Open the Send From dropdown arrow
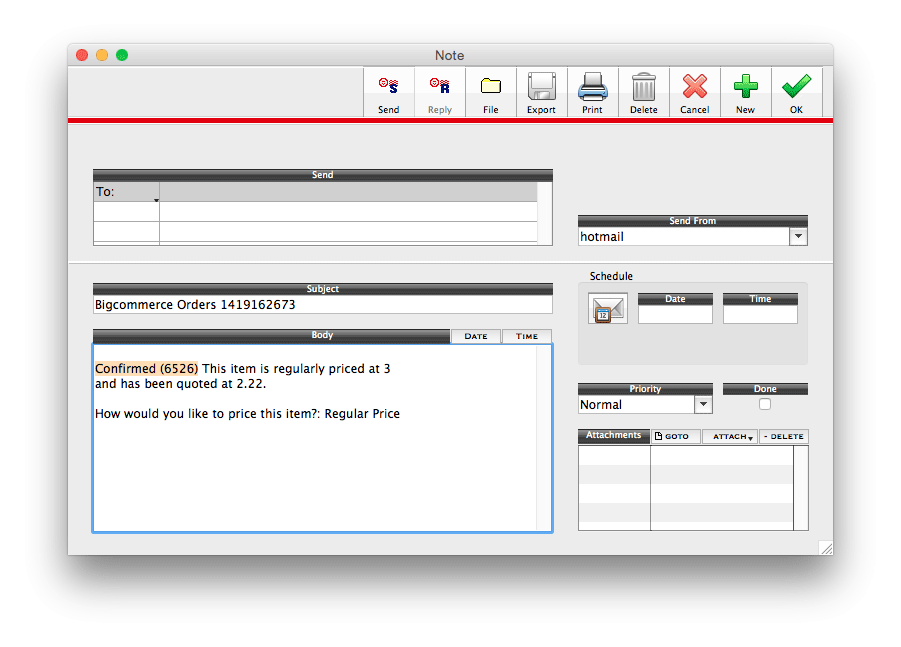 click(798, 236)
